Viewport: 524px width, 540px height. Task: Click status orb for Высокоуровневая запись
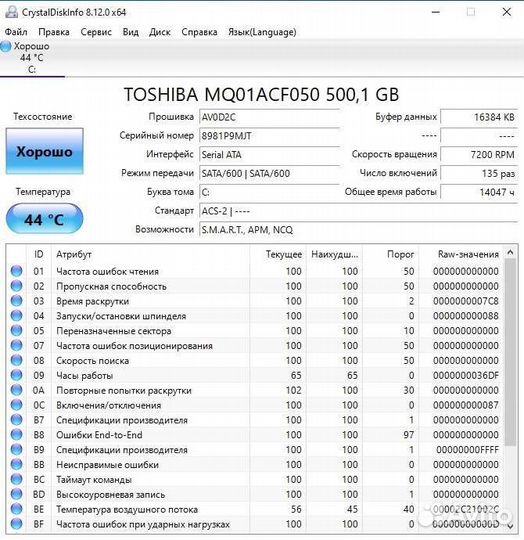[16, 494]
